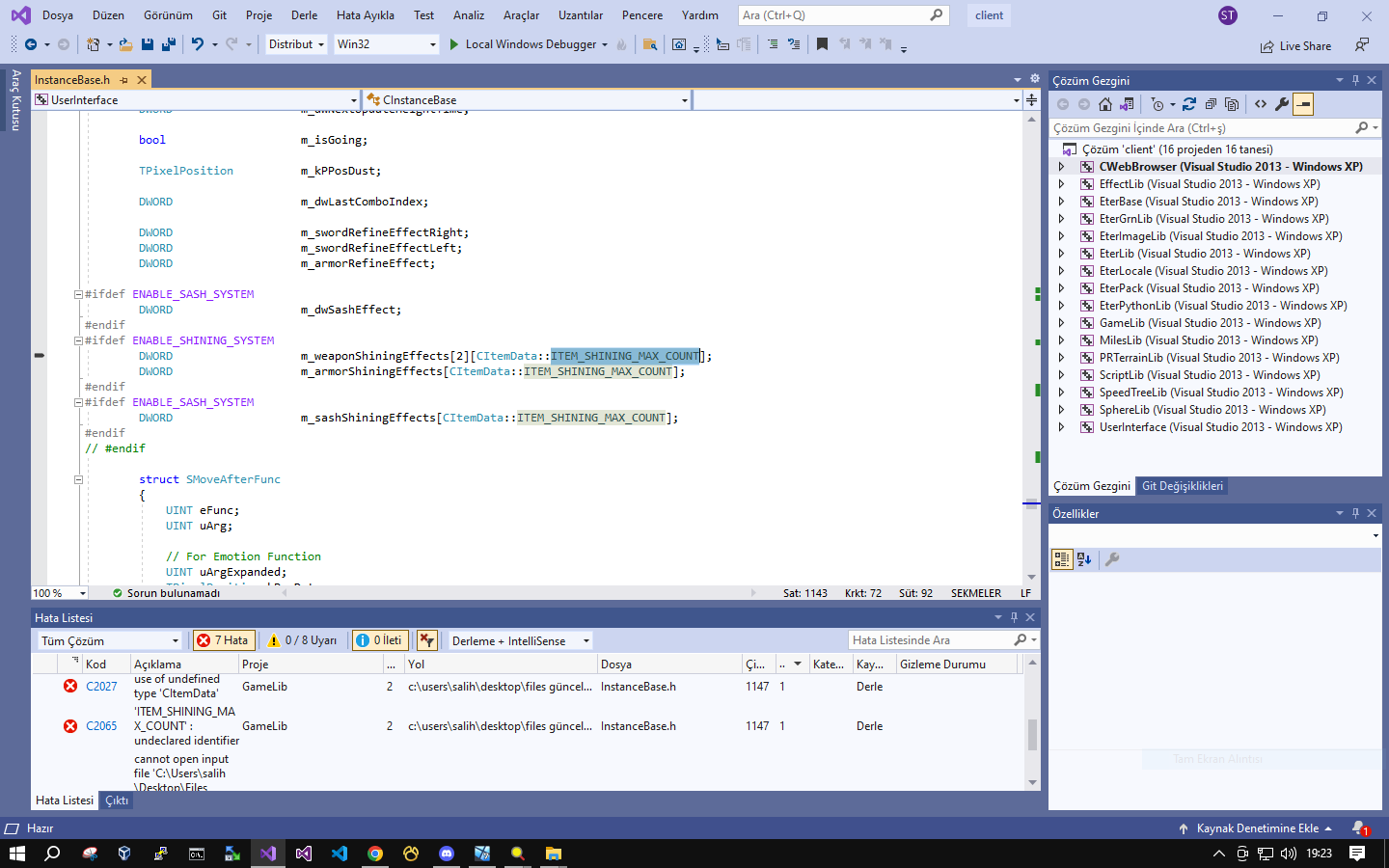1389x868 pixels.
Task: Click the feedback icon near Live Share
Action: click(x=1361, y=45)
